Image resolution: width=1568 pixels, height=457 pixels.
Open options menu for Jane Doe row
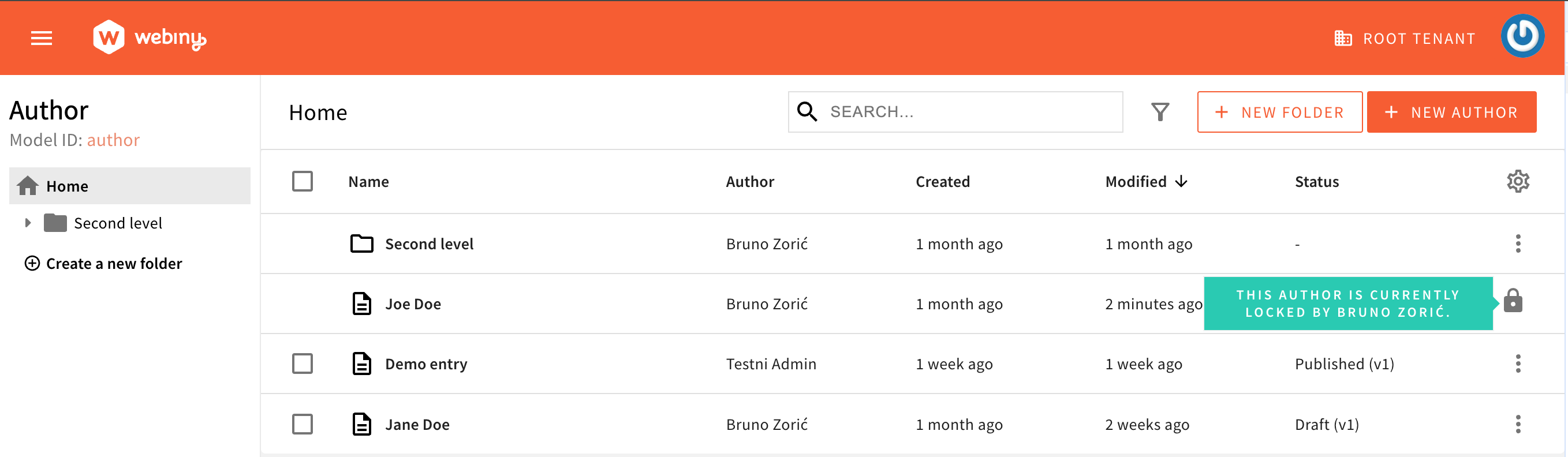tap(1517, 424)
